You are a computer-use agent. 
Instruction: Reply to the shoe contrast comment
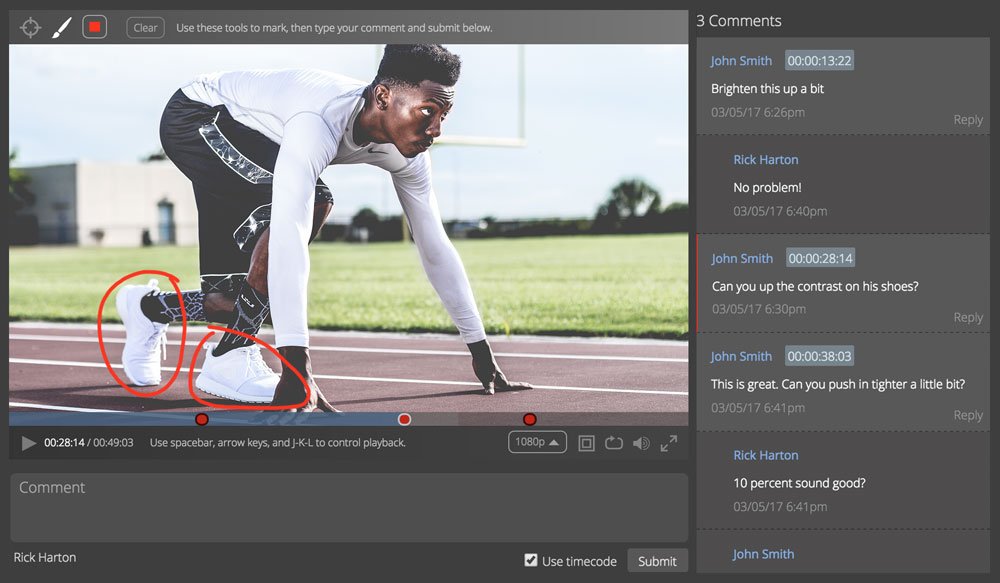click(967, 318)
